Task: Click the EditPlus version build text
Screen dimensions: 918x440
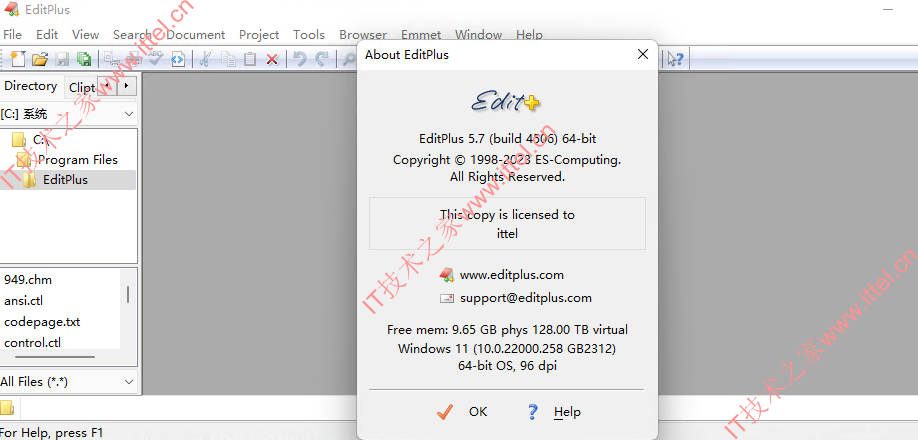Action: pos(508,139)
